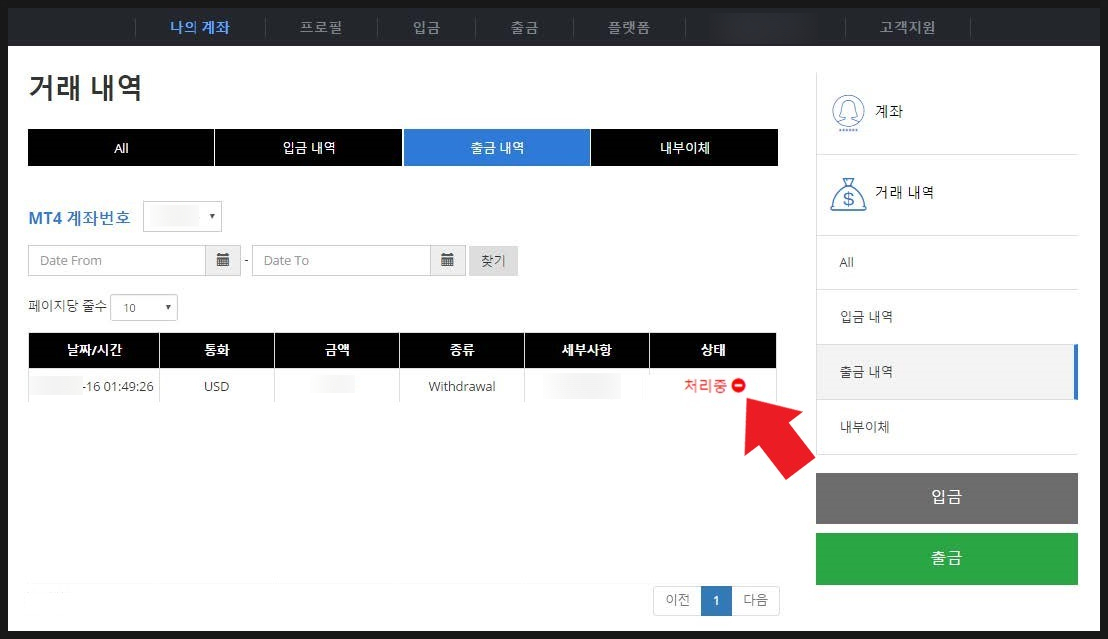Click the 계좌 user avatar icon
The height and width of the screenshot is (639, 1108).
[848, 112]
